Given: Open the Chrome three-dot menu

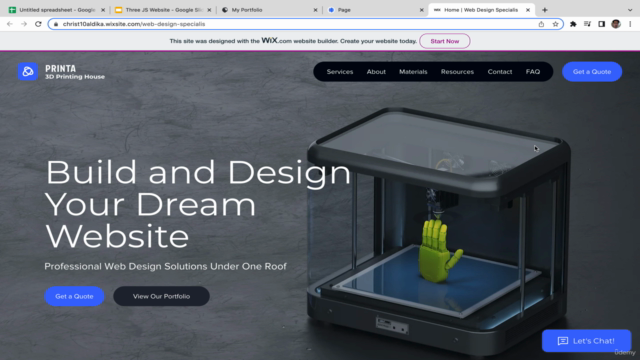Looking at the screenshot, I should [630, 24].
